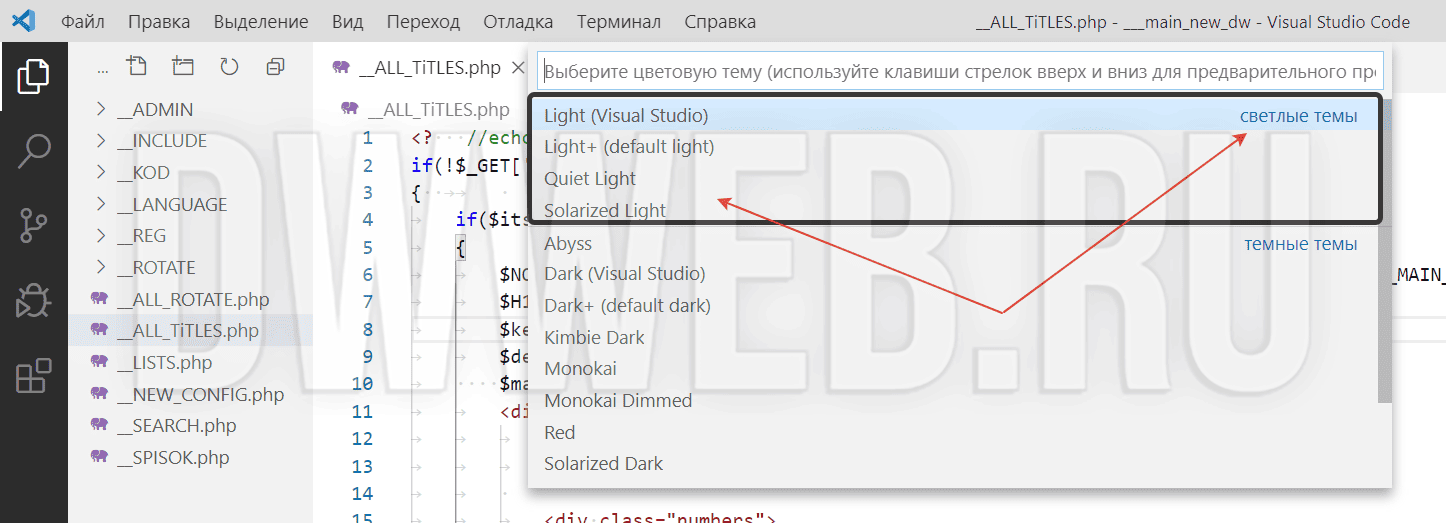The width and height of the screenshot is (1446, 523).
Task: Choose the Solarized Light theme
Action: tap(954, 211)
